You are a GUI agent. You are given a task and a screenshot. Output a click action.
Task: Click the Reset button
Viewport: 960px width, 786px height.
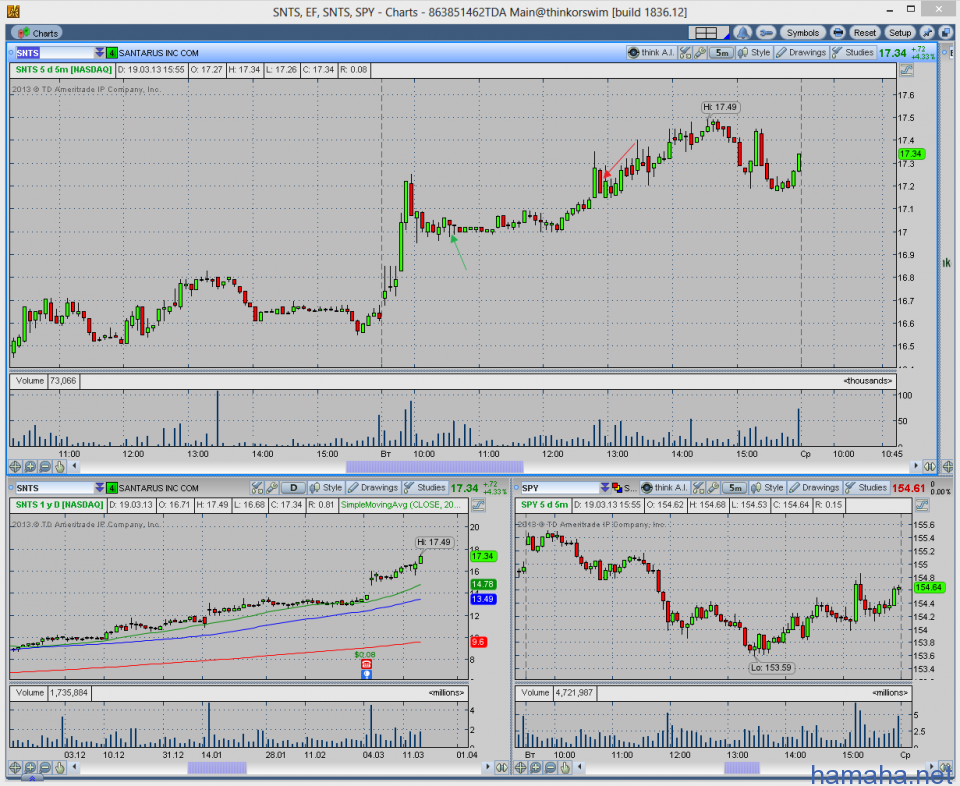(x=864, y=33)
